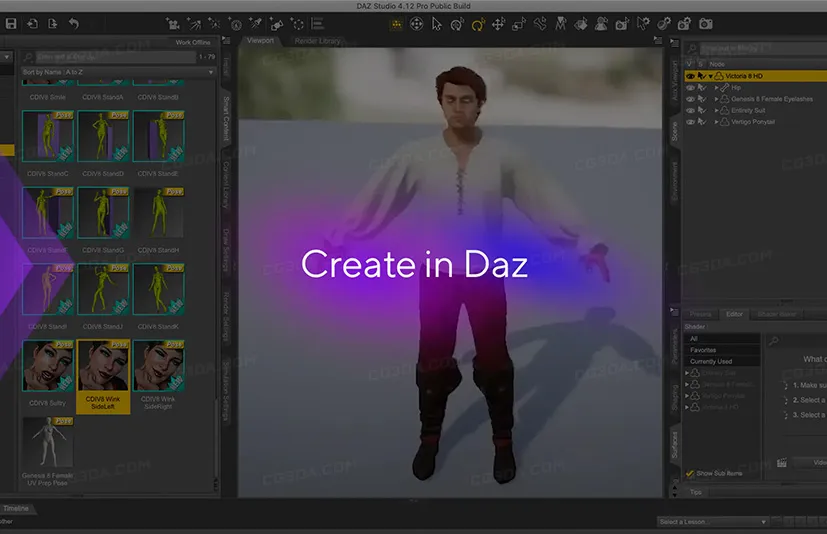Screen dimensions: 827x534
Task: Hide the Vertigo Ponytail node
Action: coord(689,121)
